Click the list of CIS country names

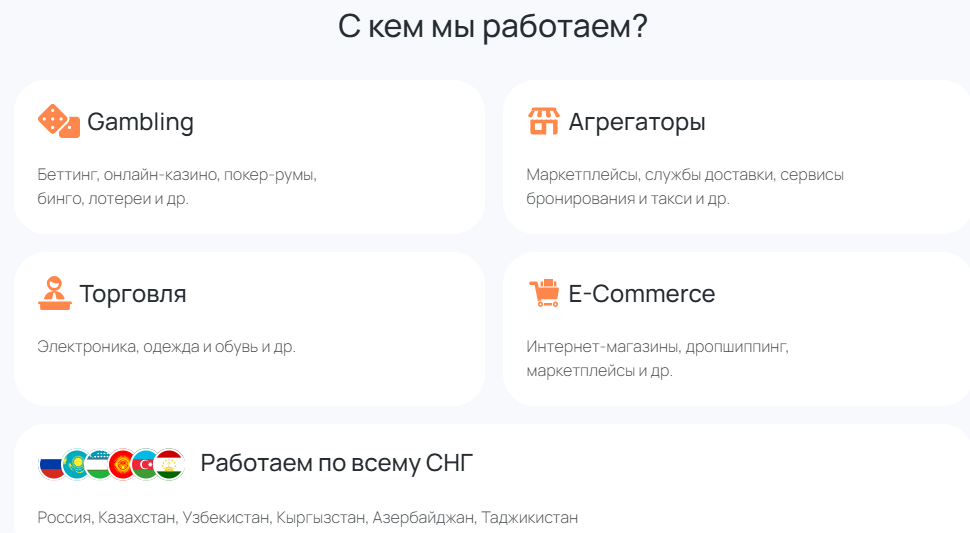(308, 518)
